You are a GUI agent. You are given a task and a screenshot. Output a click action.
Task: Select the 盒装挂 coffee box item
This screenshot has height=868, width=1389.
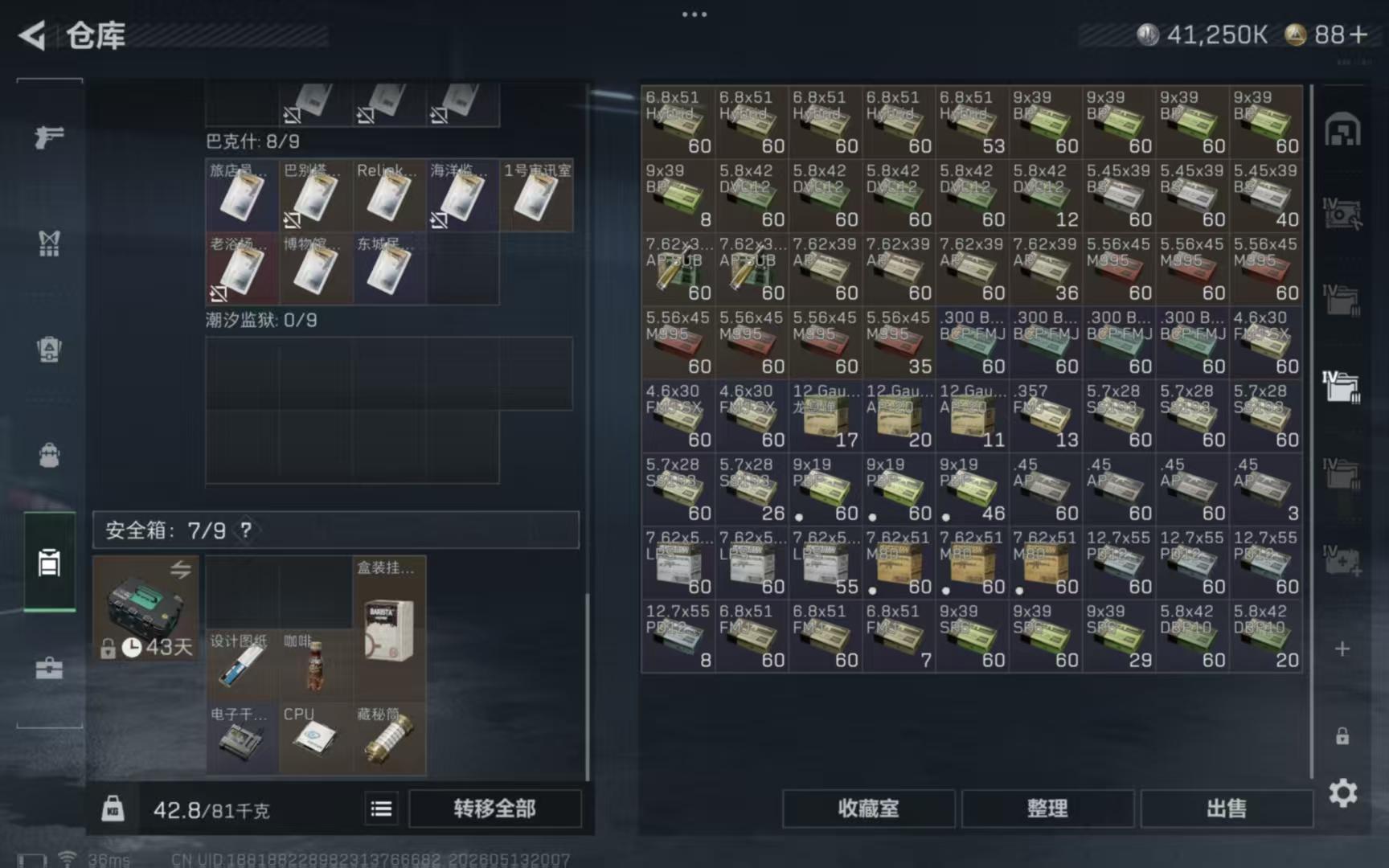coord(389,628)
